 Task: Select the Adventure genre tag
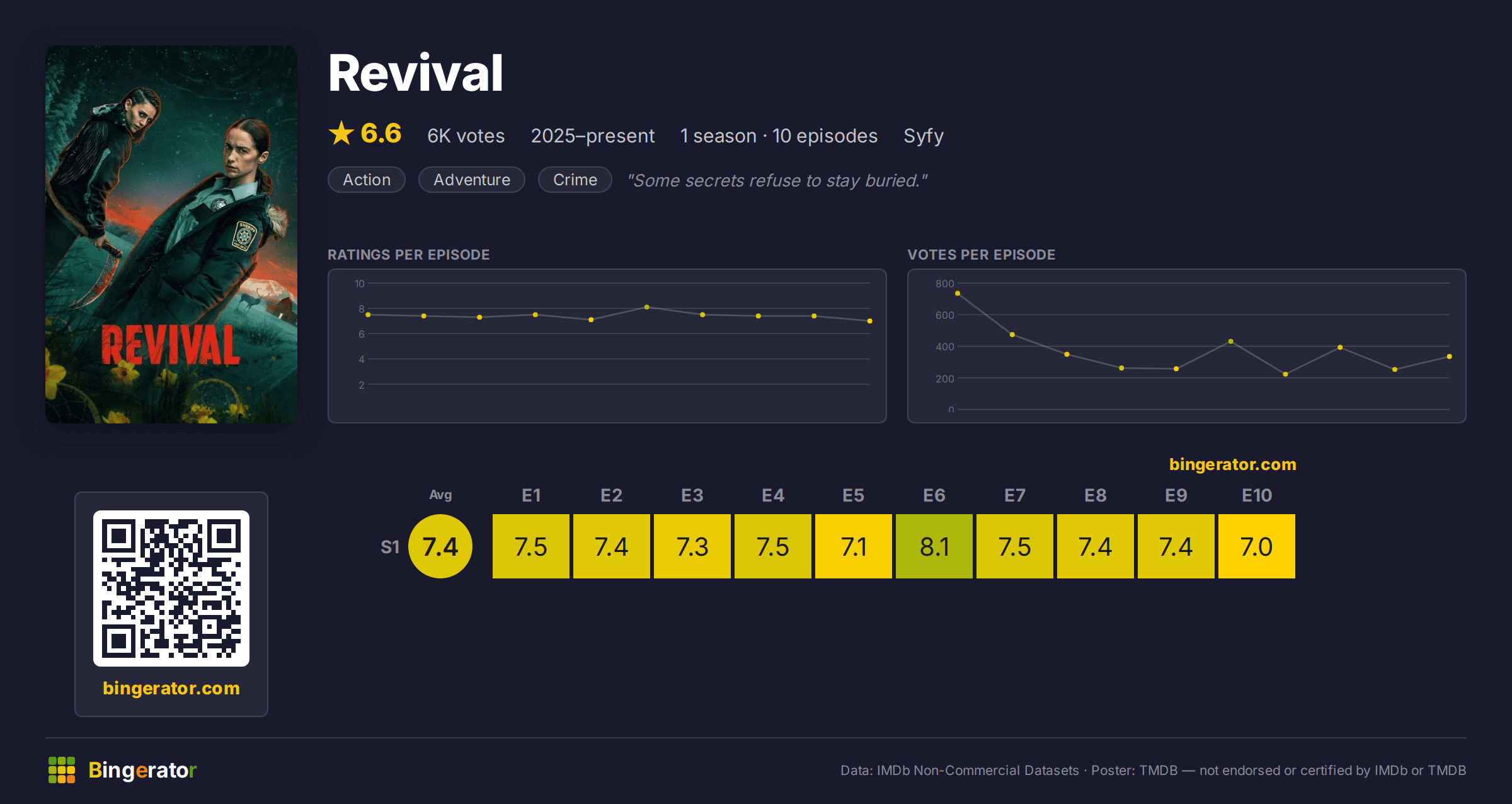pos(472,180)
